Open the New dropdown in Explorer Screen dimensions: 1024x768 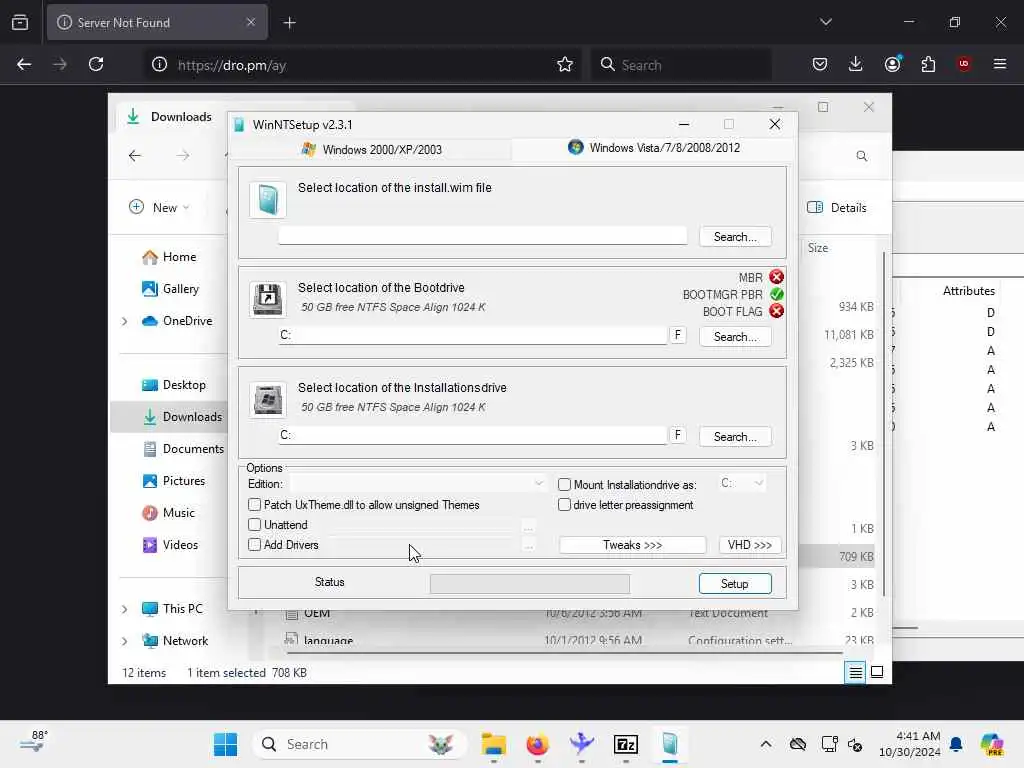coord(160,208)
